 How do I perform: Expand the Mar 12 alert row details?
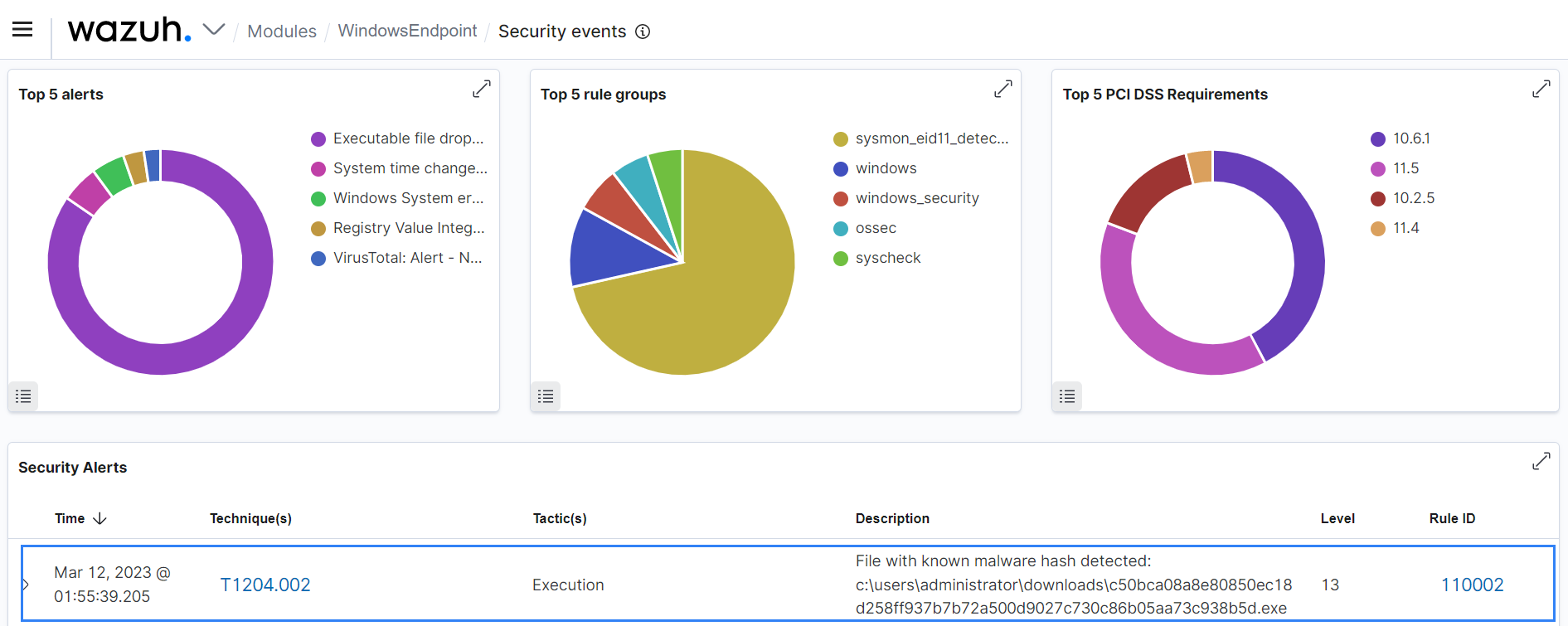[x=26, y=585]
